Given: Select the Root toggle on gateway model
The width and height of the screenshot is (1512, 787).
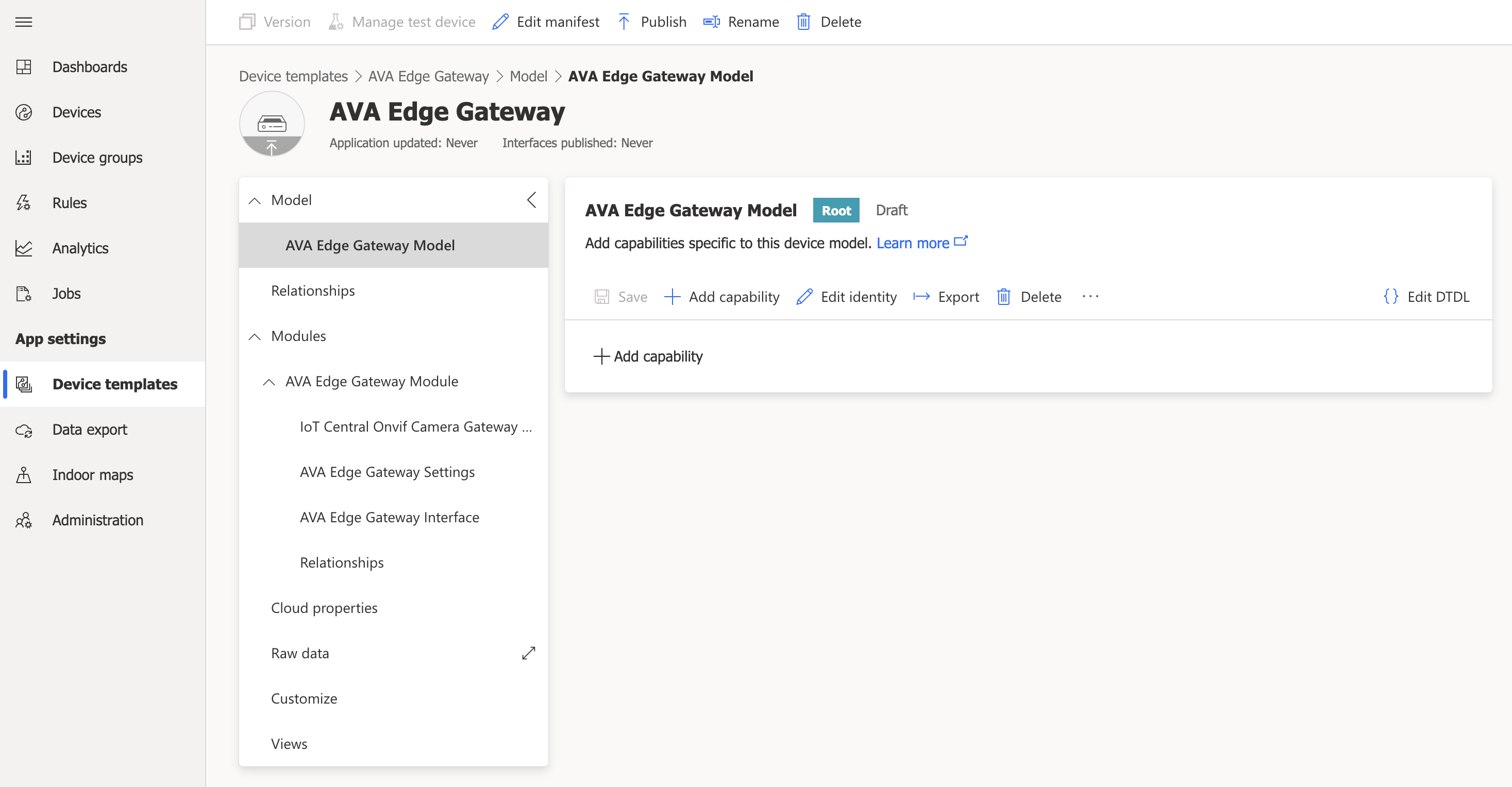Looking at the screenshot, I should pyautogui.click(x=836, y=210).
